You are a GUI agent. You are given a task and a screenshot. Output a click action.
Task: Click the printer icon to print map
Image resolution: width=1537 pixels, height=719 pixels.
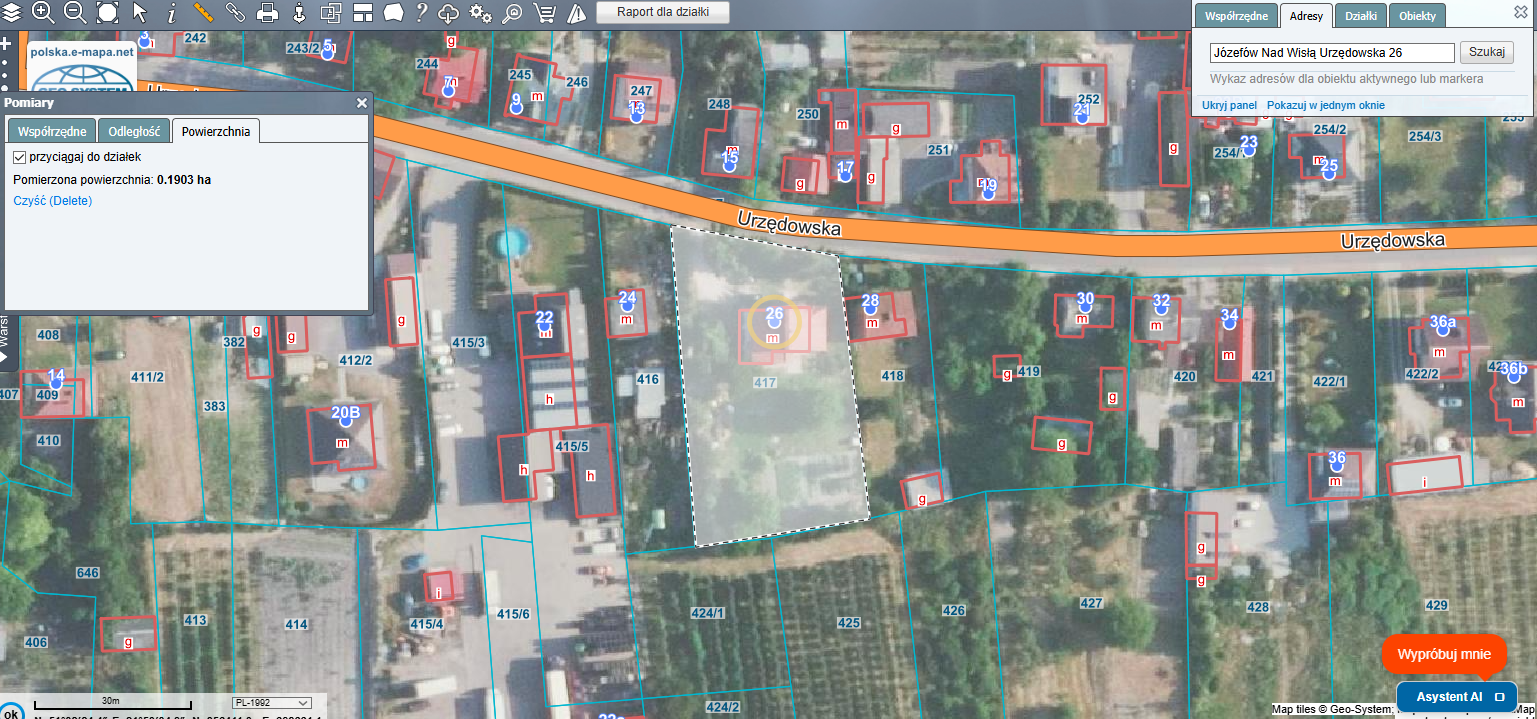pos(267,13)
